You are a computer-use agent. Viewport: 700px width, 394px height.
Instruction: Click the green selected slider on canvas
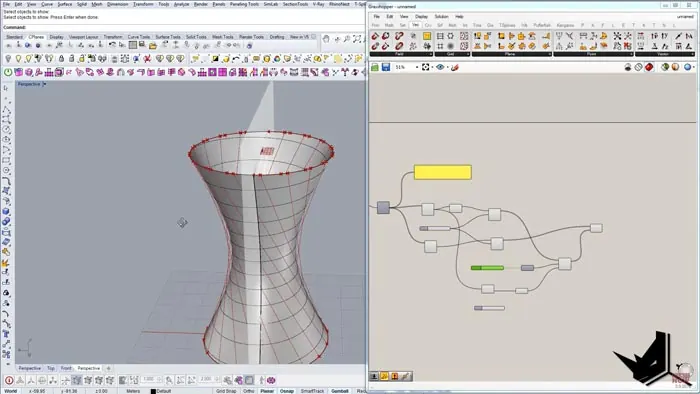coord(487,268)
